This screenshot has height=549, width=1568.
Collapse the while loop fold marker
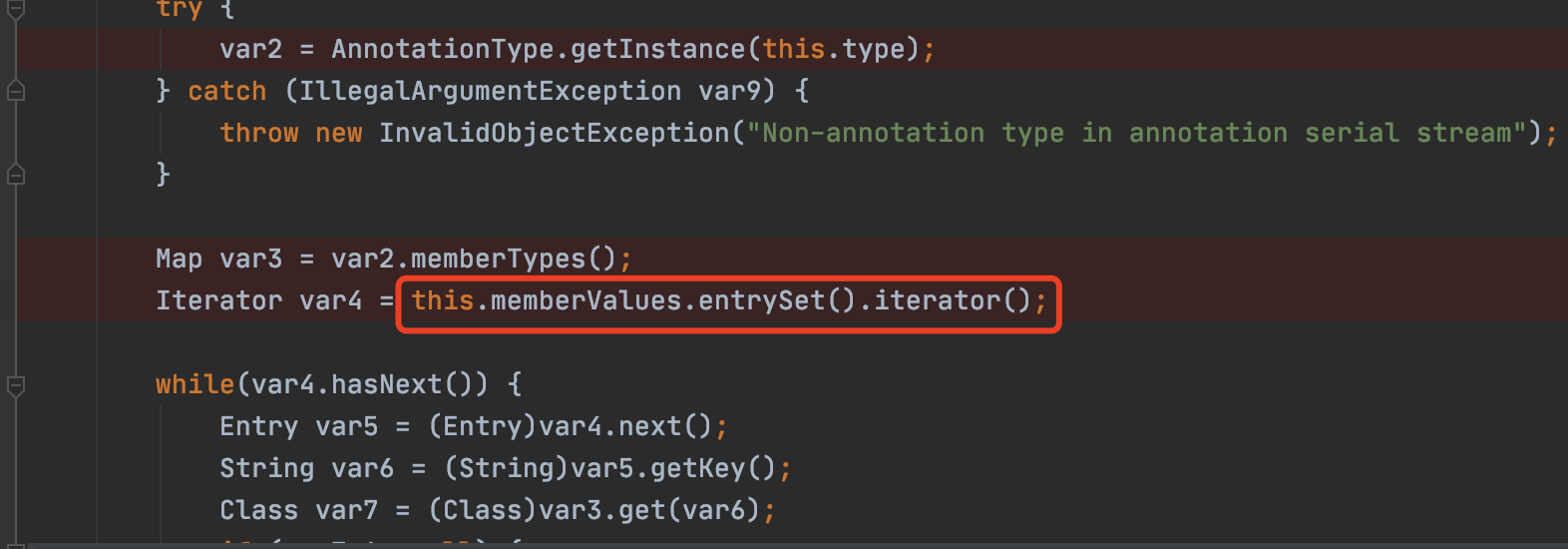(x=16, y=384)
